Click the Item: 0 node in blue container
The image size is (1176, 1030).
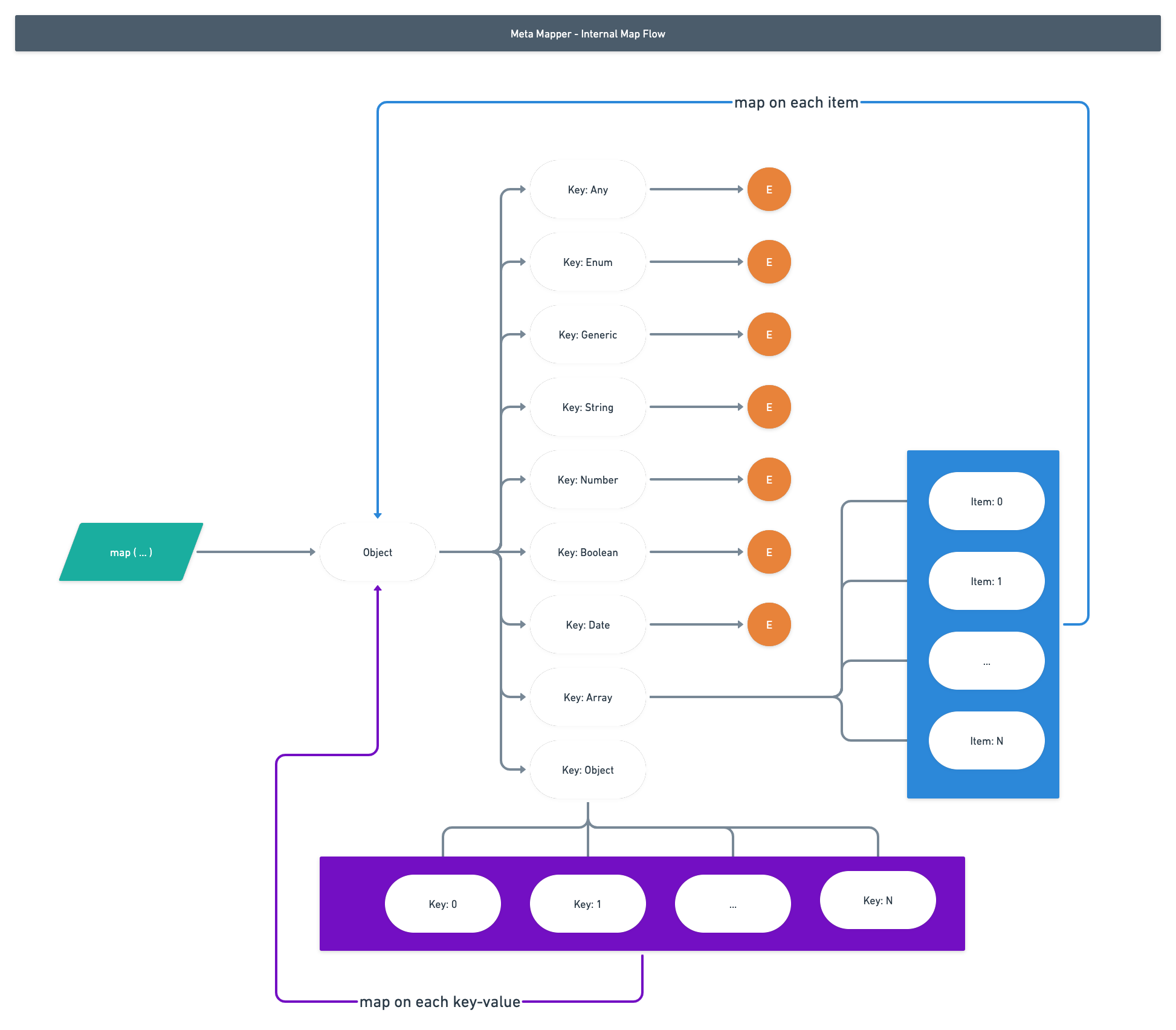(x=986, y=501)
